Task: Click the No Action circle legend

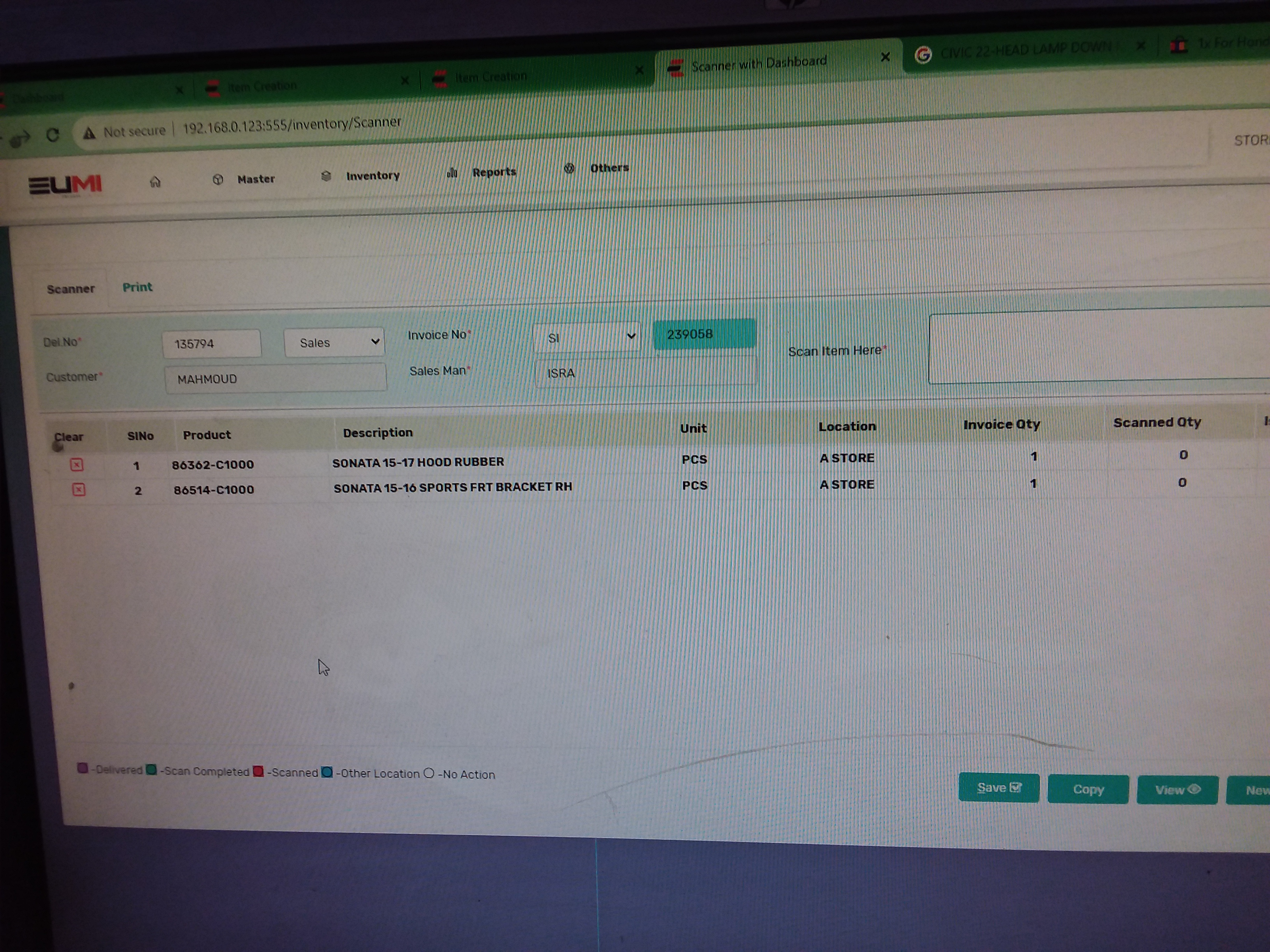Action: point(429,773)
